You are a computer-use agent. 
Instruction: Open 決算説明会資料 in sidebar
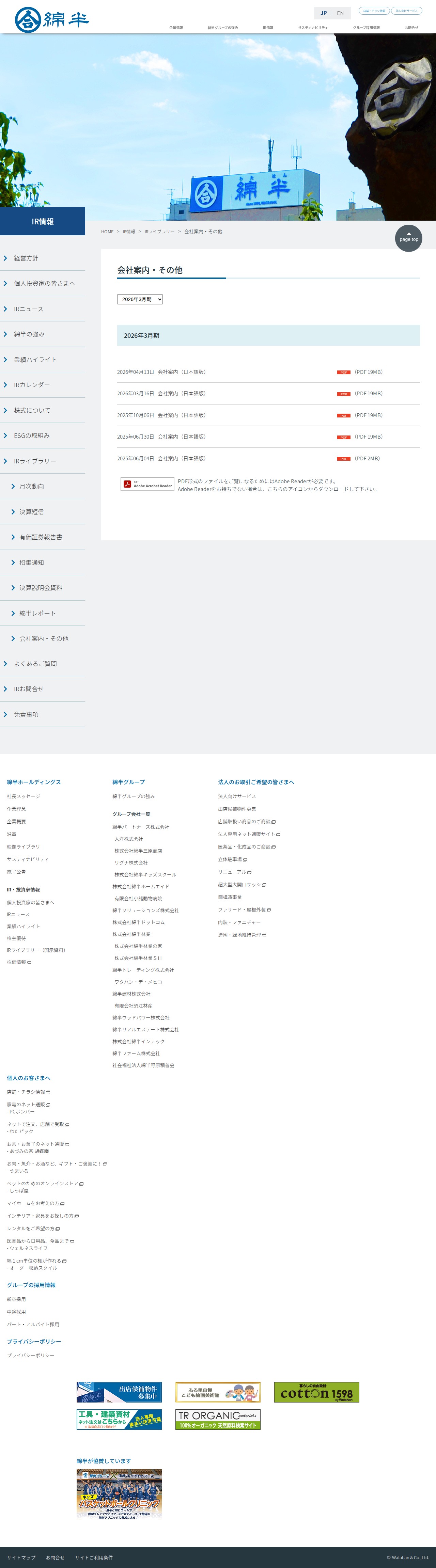[43, 588]
